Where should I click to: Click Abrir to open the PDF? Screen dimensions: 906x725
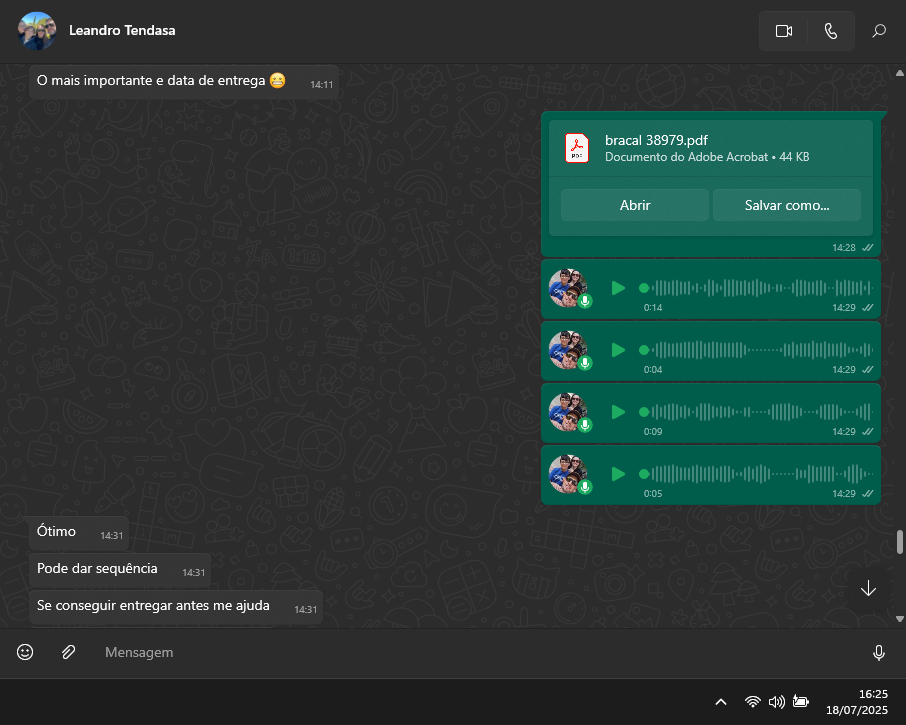click(634, 205)
